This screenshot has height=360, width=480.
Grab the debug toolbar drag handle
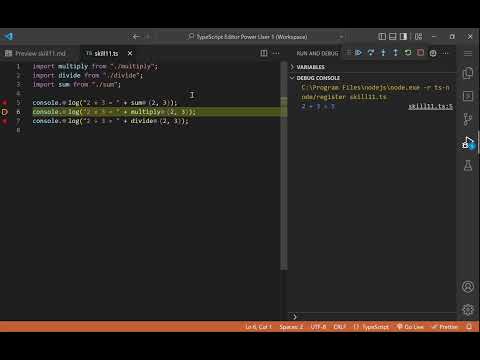pyautogui.click(x=349, y=53)
